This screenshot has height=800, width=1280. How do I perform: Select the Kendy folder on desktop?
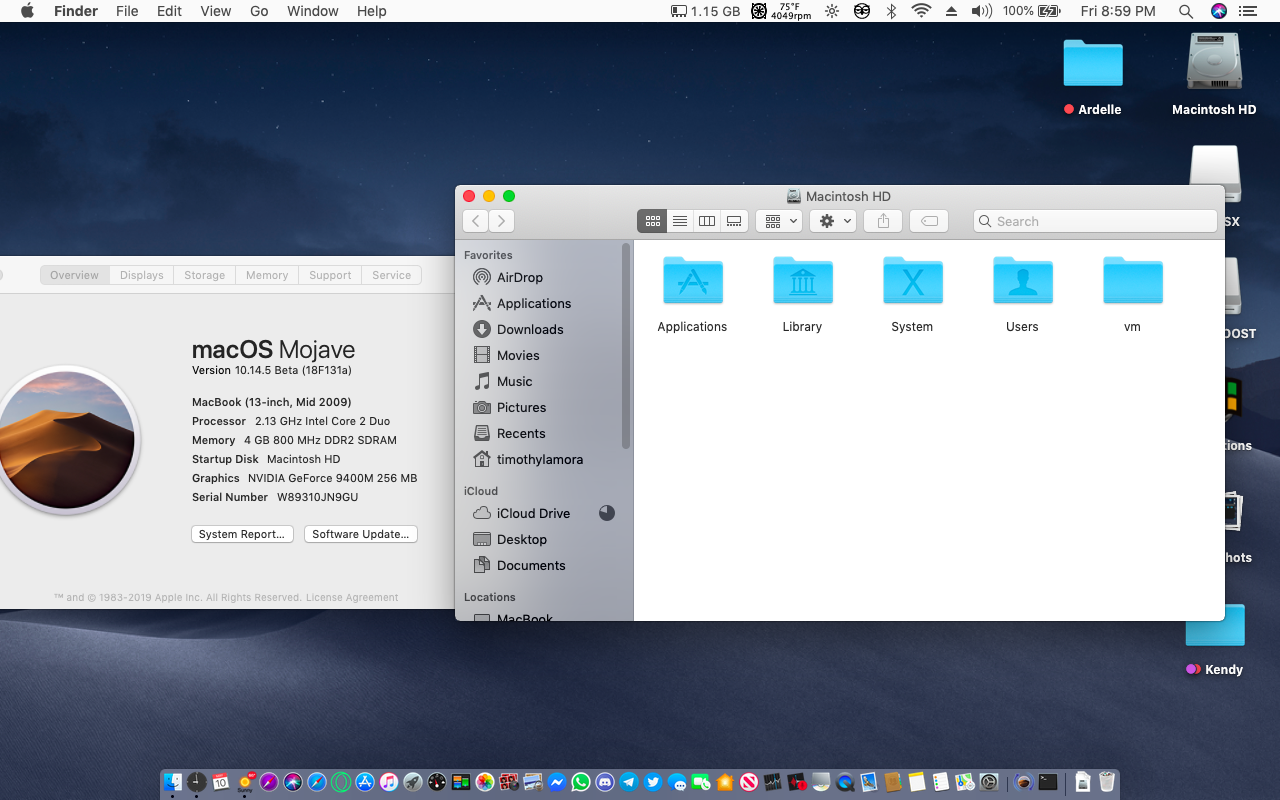coord(1215,625)
